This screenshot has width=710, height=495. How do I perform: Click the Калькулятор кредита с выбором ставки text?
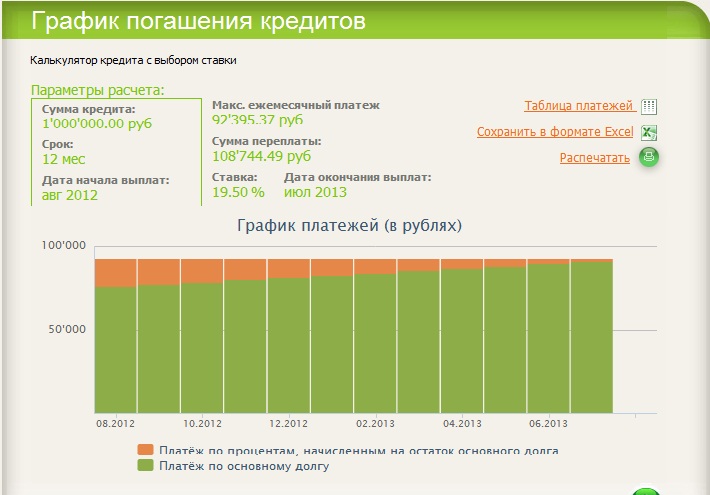(133, 60)
